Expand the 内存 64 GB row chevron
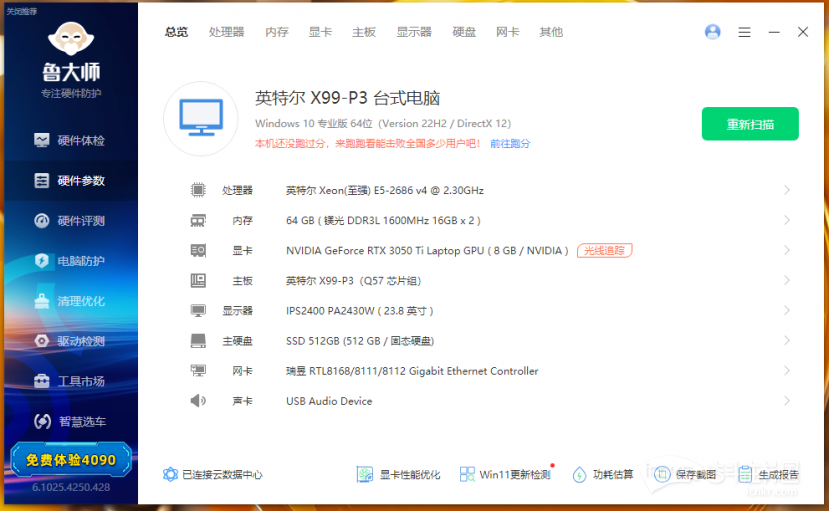The height and width of the screenshot is (511, 829). 787,220
